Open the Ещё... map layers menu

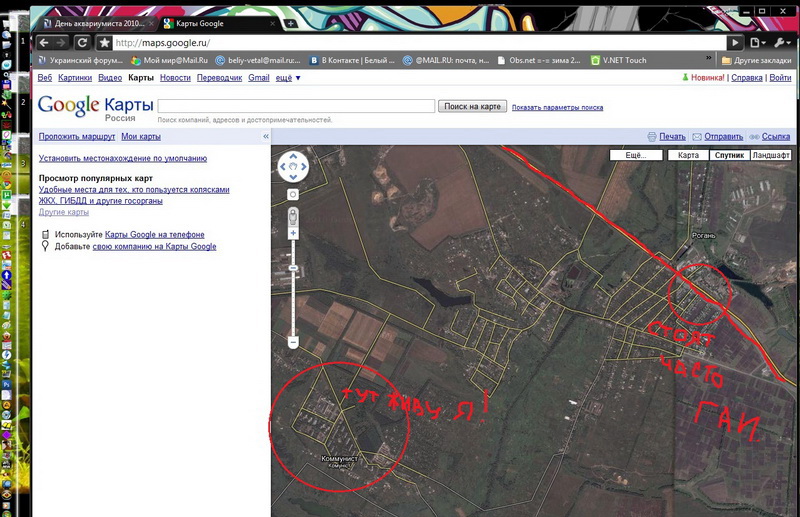coord(636,156)
